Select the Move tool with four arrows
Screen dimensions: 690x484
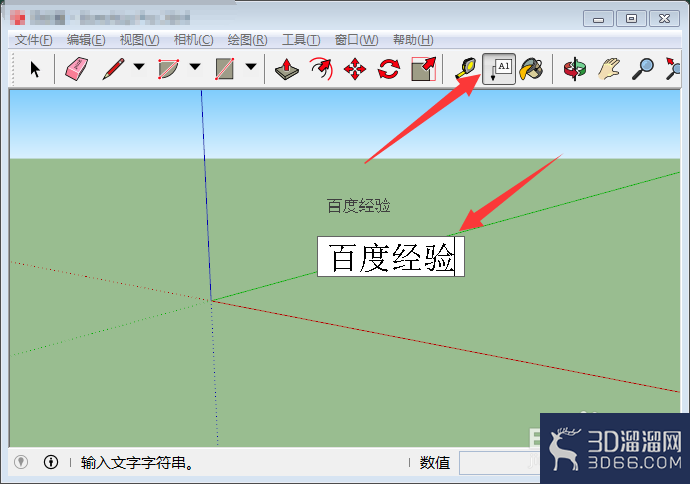[355, 69]
